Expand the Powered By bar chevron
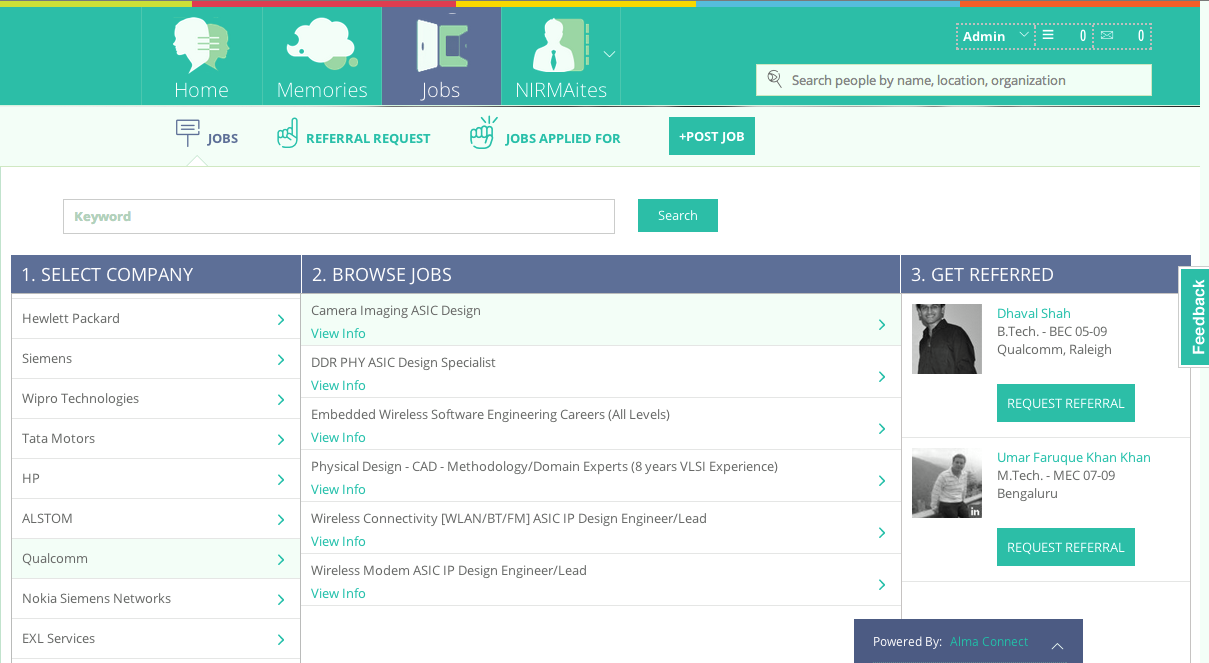Image resolution: width=1209 pixels, height=663 pixels. click(1058, 647)
